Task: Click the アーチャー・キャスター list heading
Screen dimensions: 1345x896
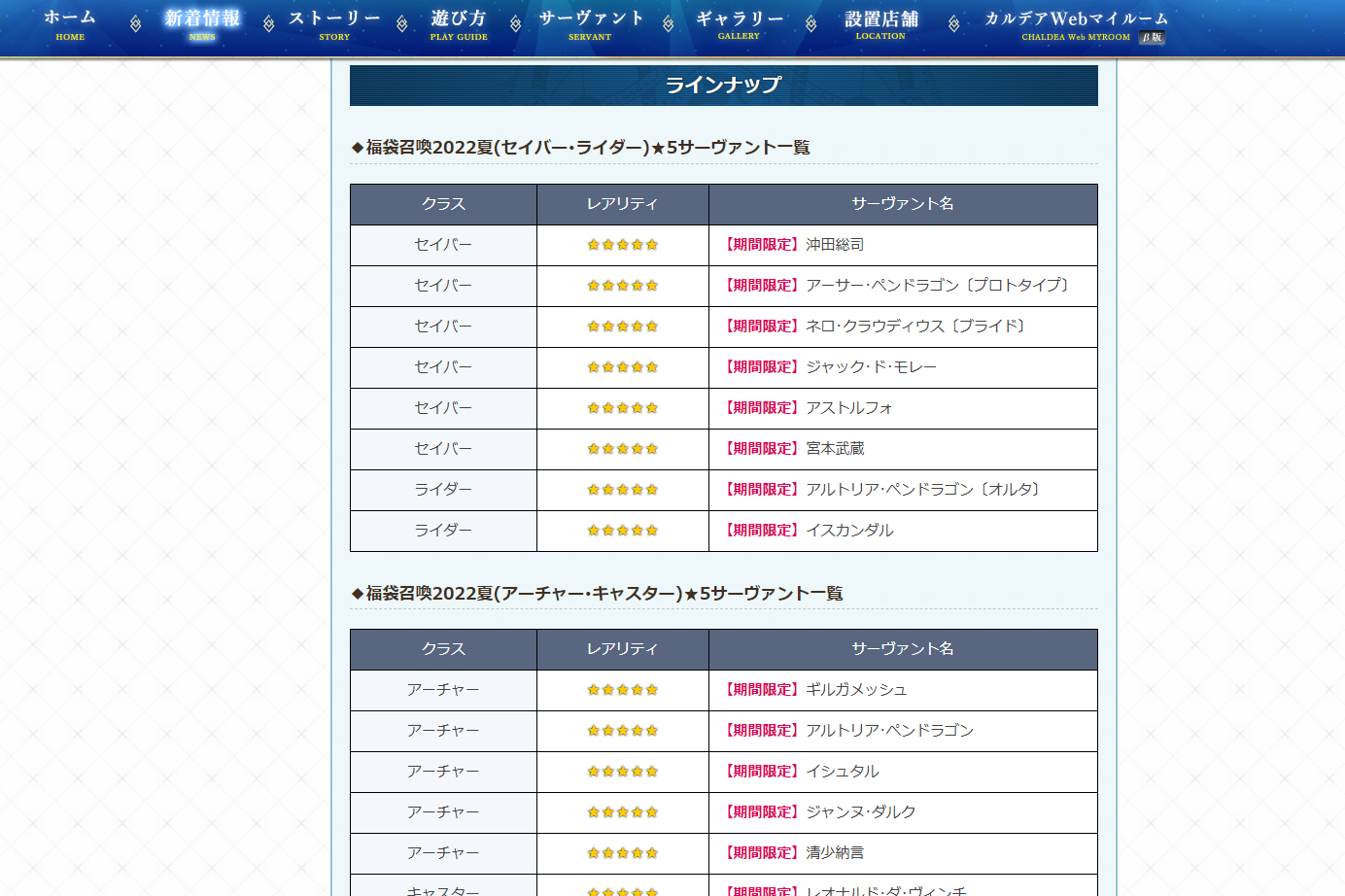Action: click(x=598, y=594)
